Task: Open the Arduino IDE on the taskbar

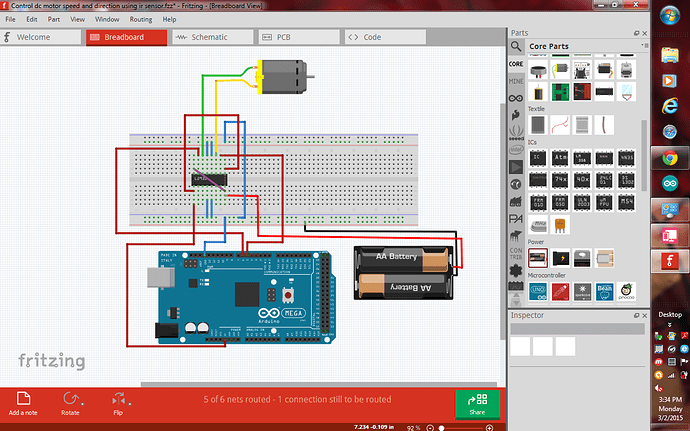Action: click(670, 184)
